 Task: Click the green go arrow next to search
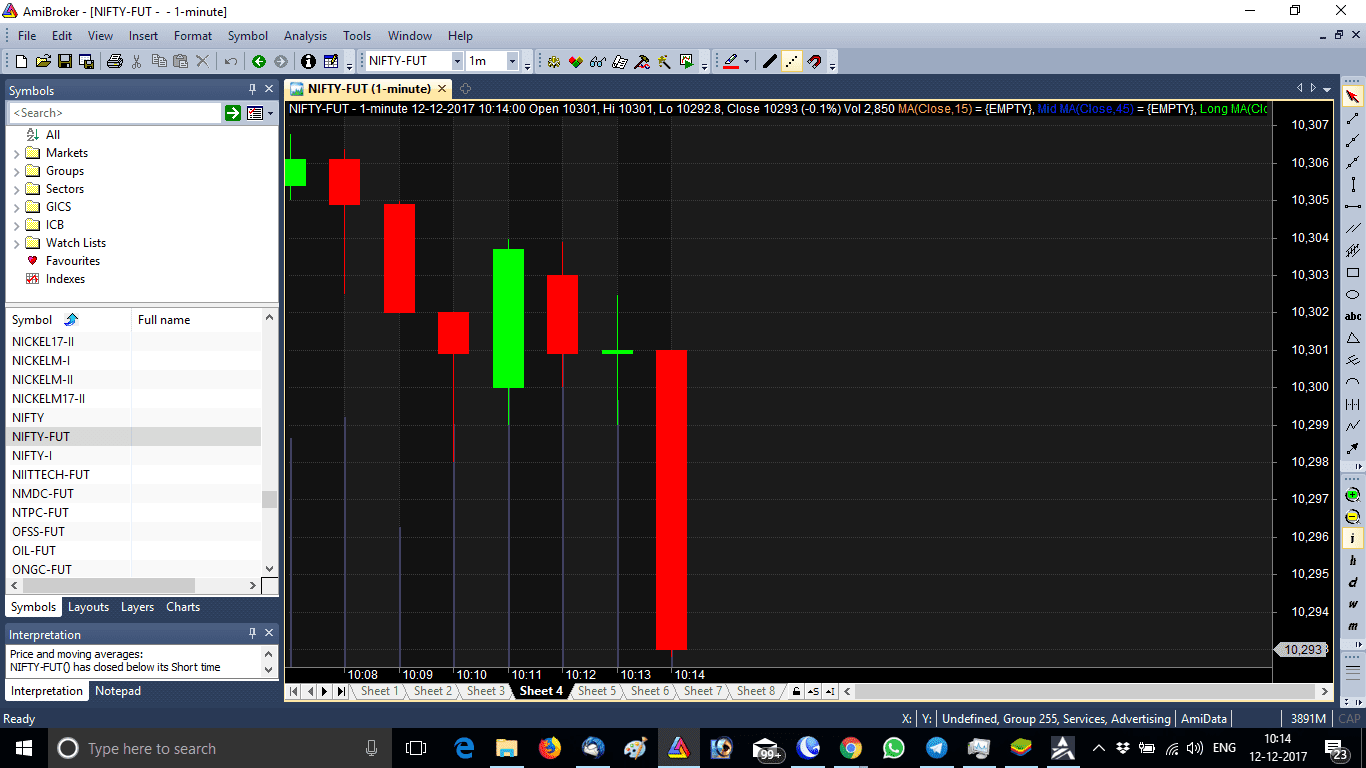click(233, 113)
